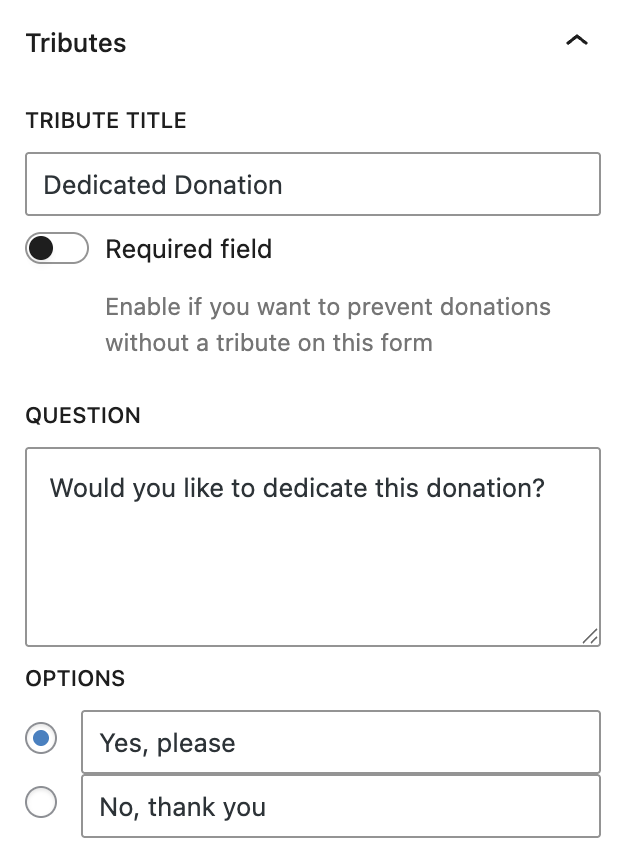This screenshot has height=859, width=624.
Task: Click the blue dot of selected radio option
Action: [x=41, y=739]
